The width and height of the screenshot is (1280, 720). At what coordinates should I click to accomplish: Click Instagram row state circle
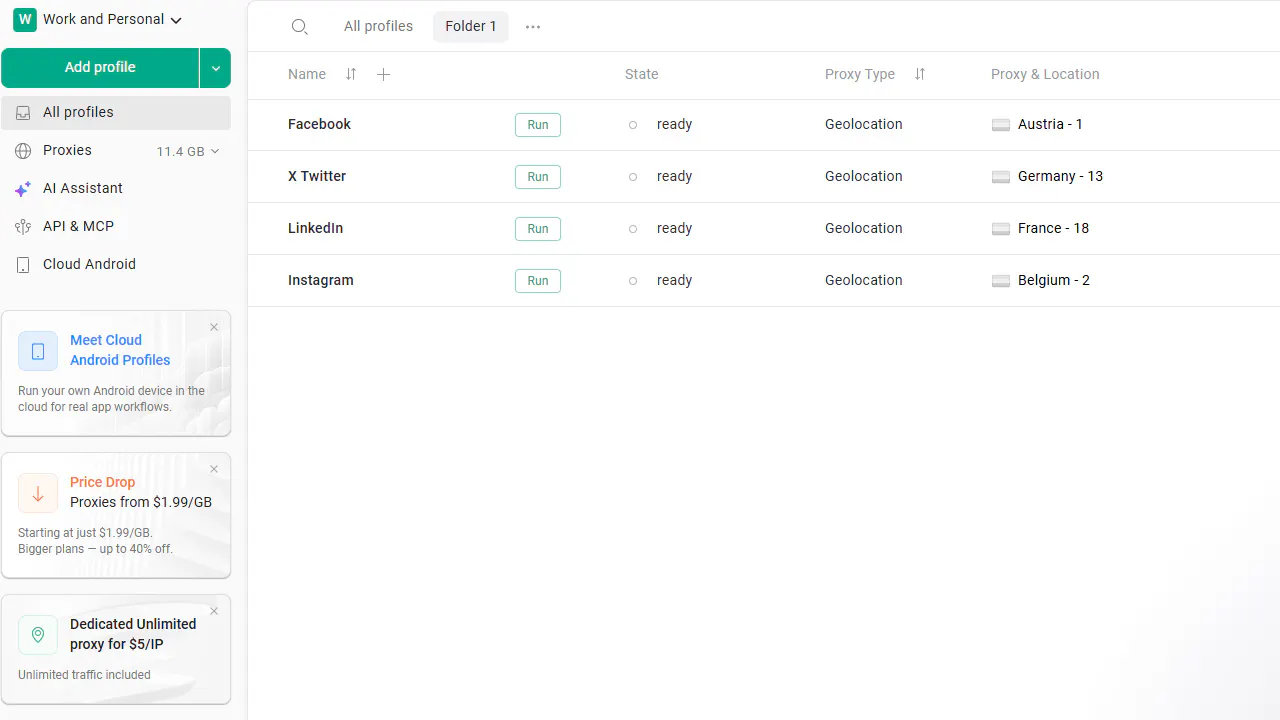click(633, 281)
